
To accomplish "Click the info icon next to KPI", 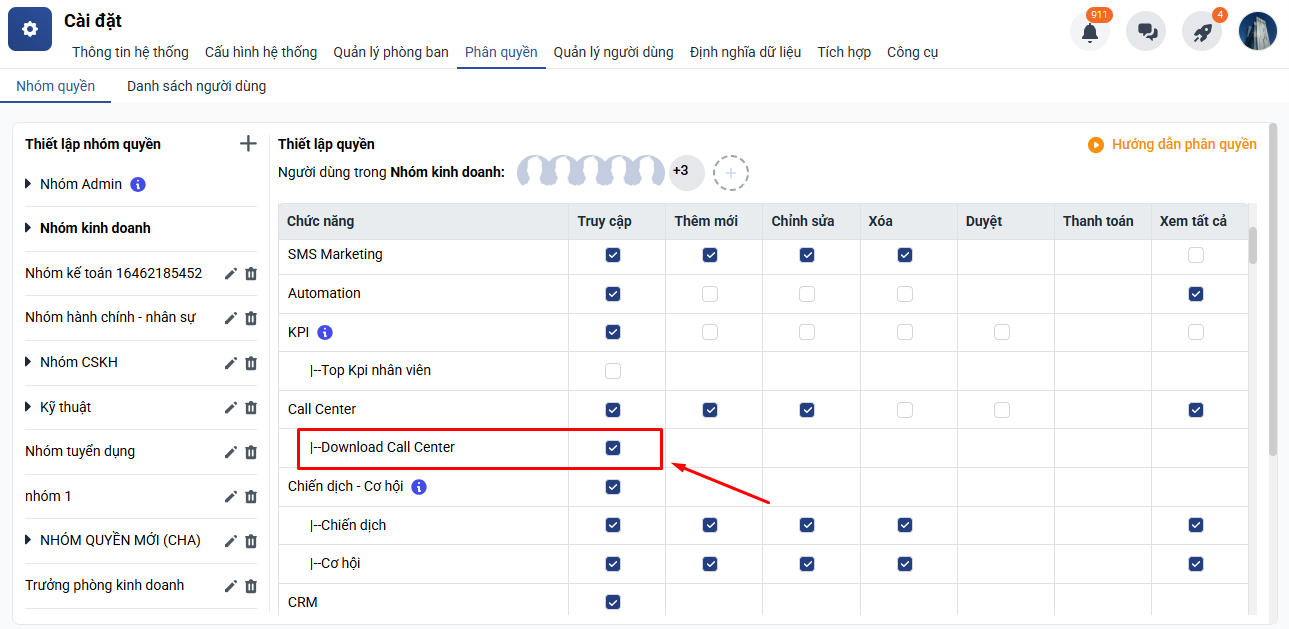I will click(324, 333).
